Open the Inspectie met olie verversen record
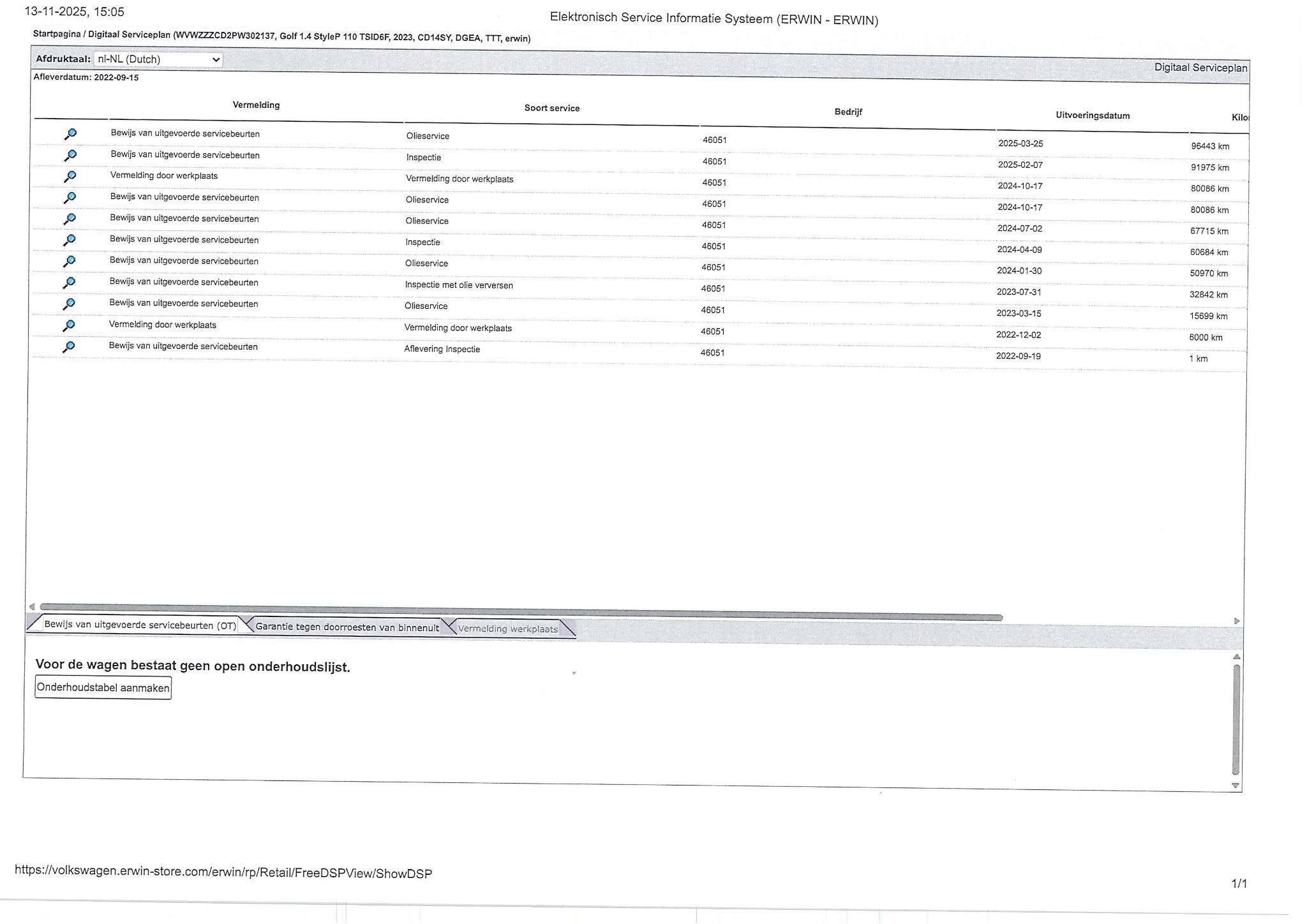The width and height of the screenshot is (1307, 924). tap(70, 282)
